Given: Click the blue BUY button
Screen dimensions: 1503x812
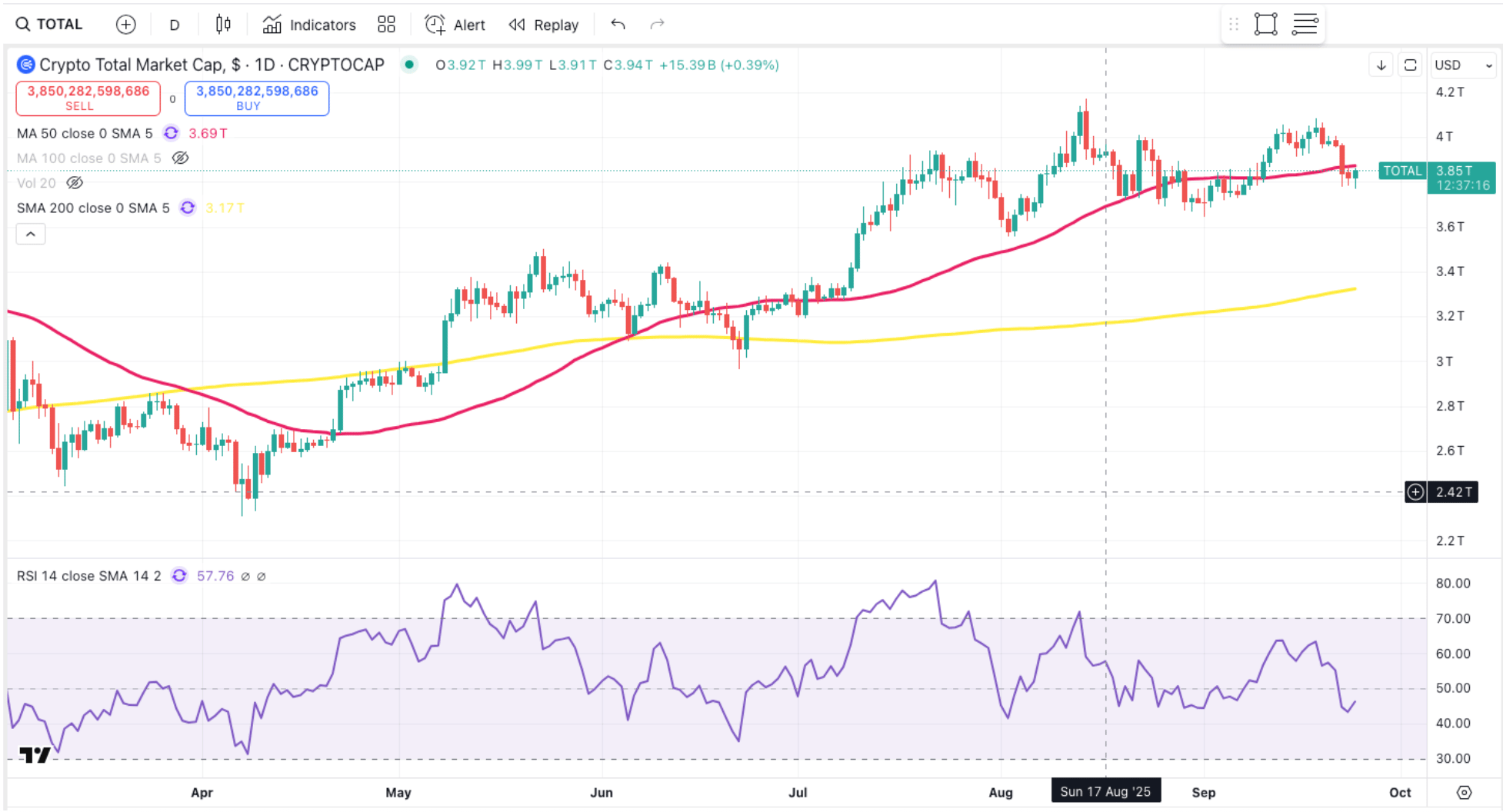Looking at the screenshot, I should coord(257,98).
